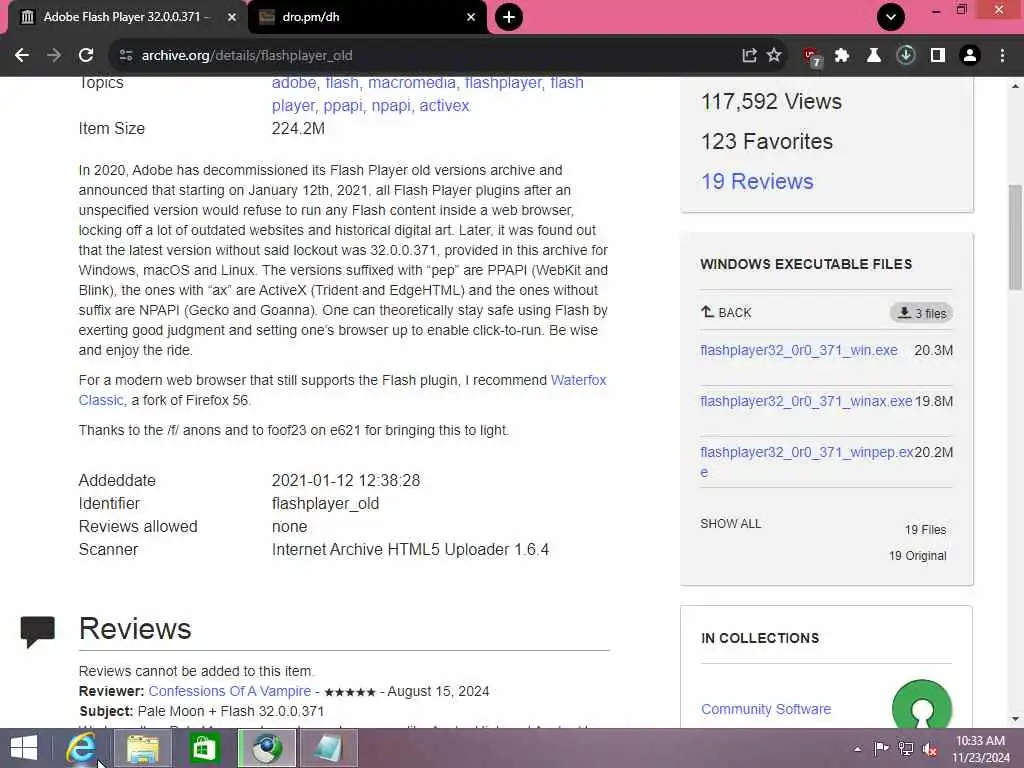Close the dro.pm/dh tab
Screen dimensions: 1024x768
[x=471, y=17]
